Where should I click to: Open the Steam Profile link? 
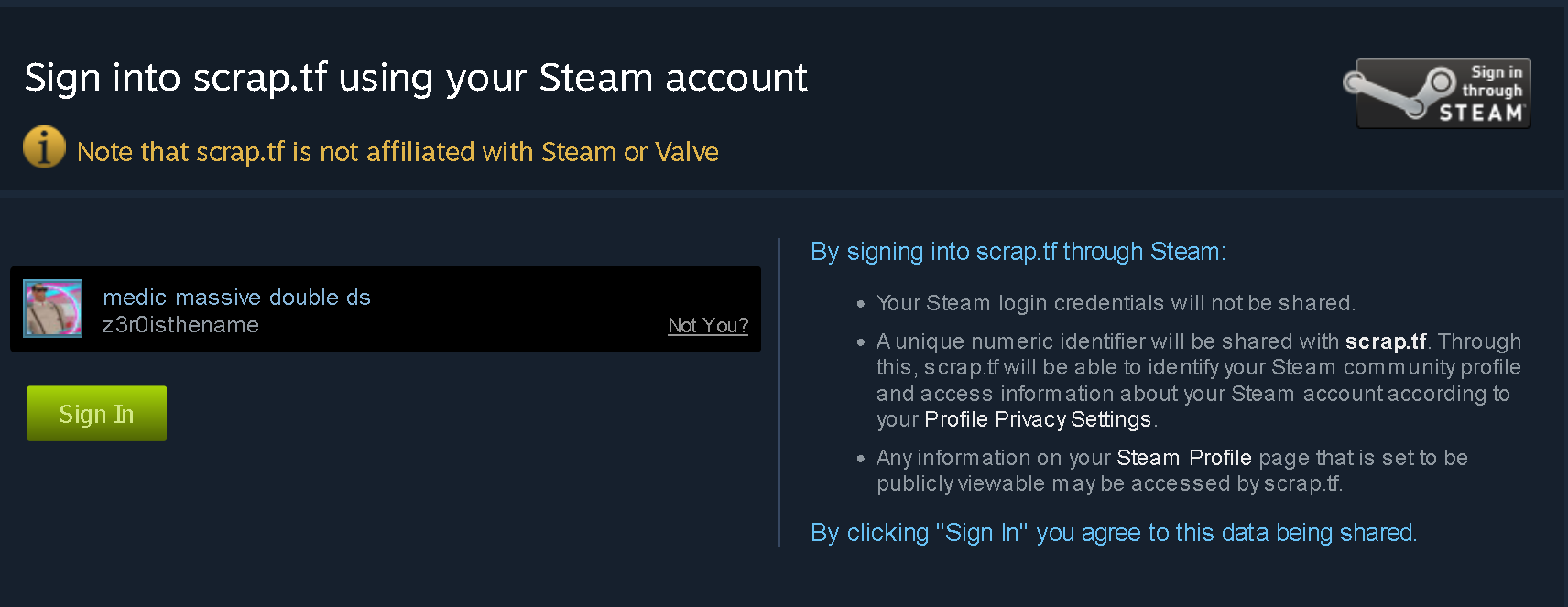1183,458
